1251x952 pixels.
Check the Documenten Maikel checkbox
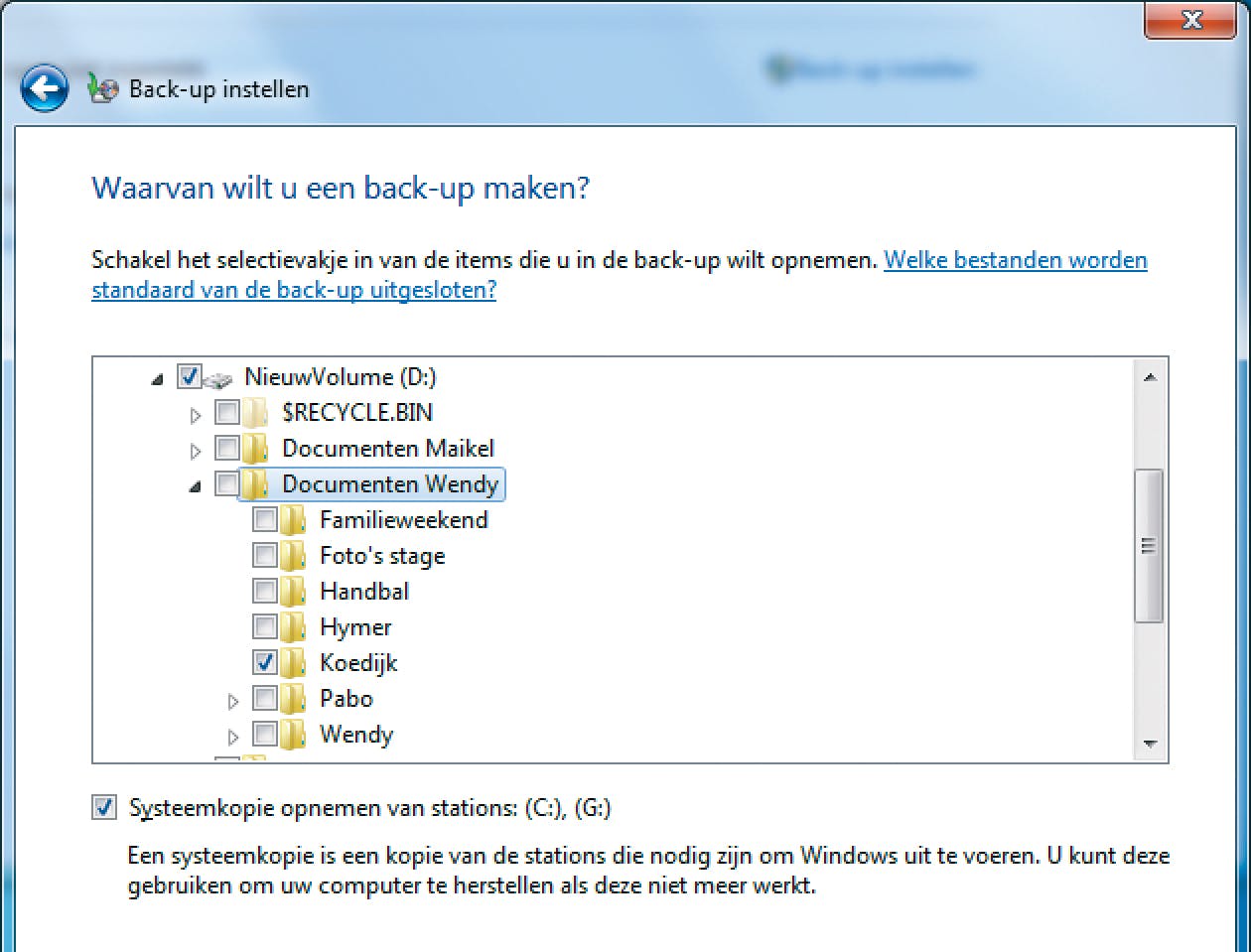tap(227, 448)
